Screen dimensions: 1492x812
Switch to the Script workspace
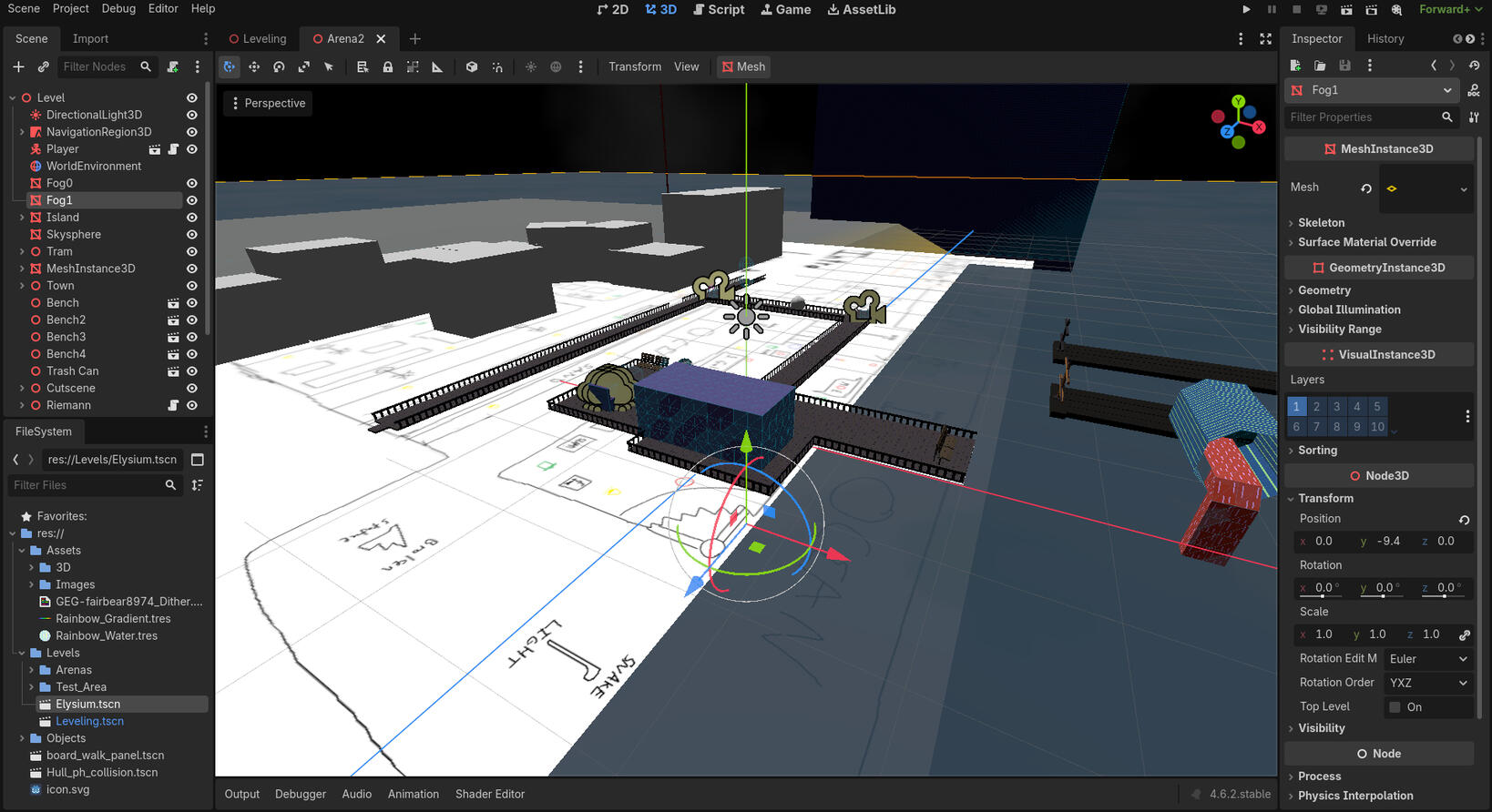tap(719, 9)
